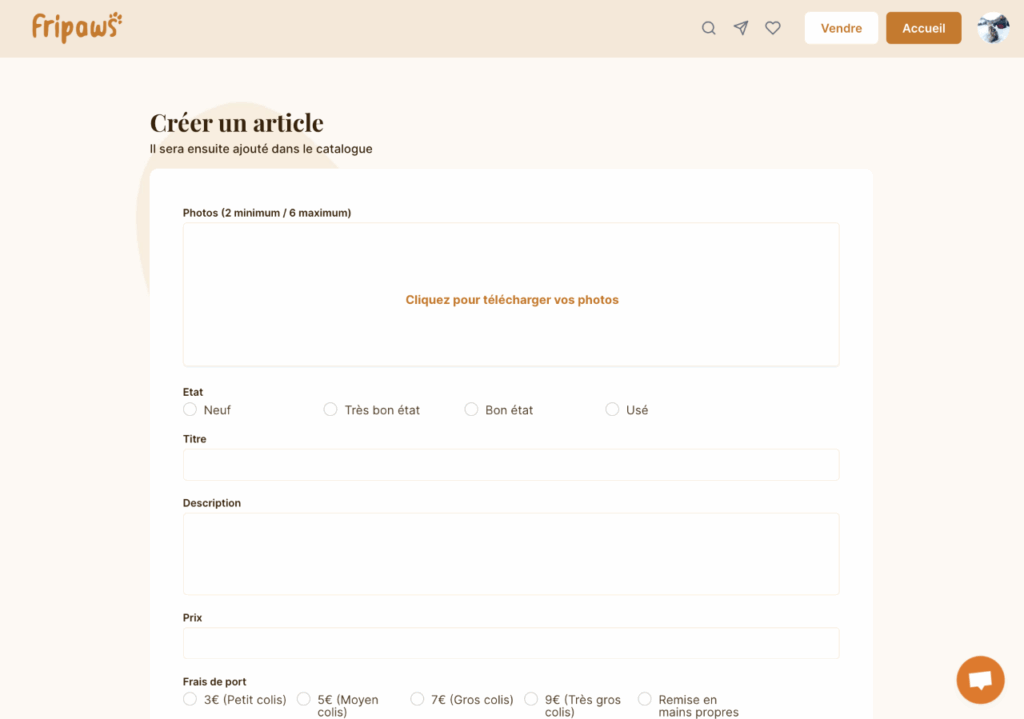Viewport: 1024px width, 719px height.
Task: Select 7€ Gros colis shipping
Action: pyautogui.click(x=417, y=699)
